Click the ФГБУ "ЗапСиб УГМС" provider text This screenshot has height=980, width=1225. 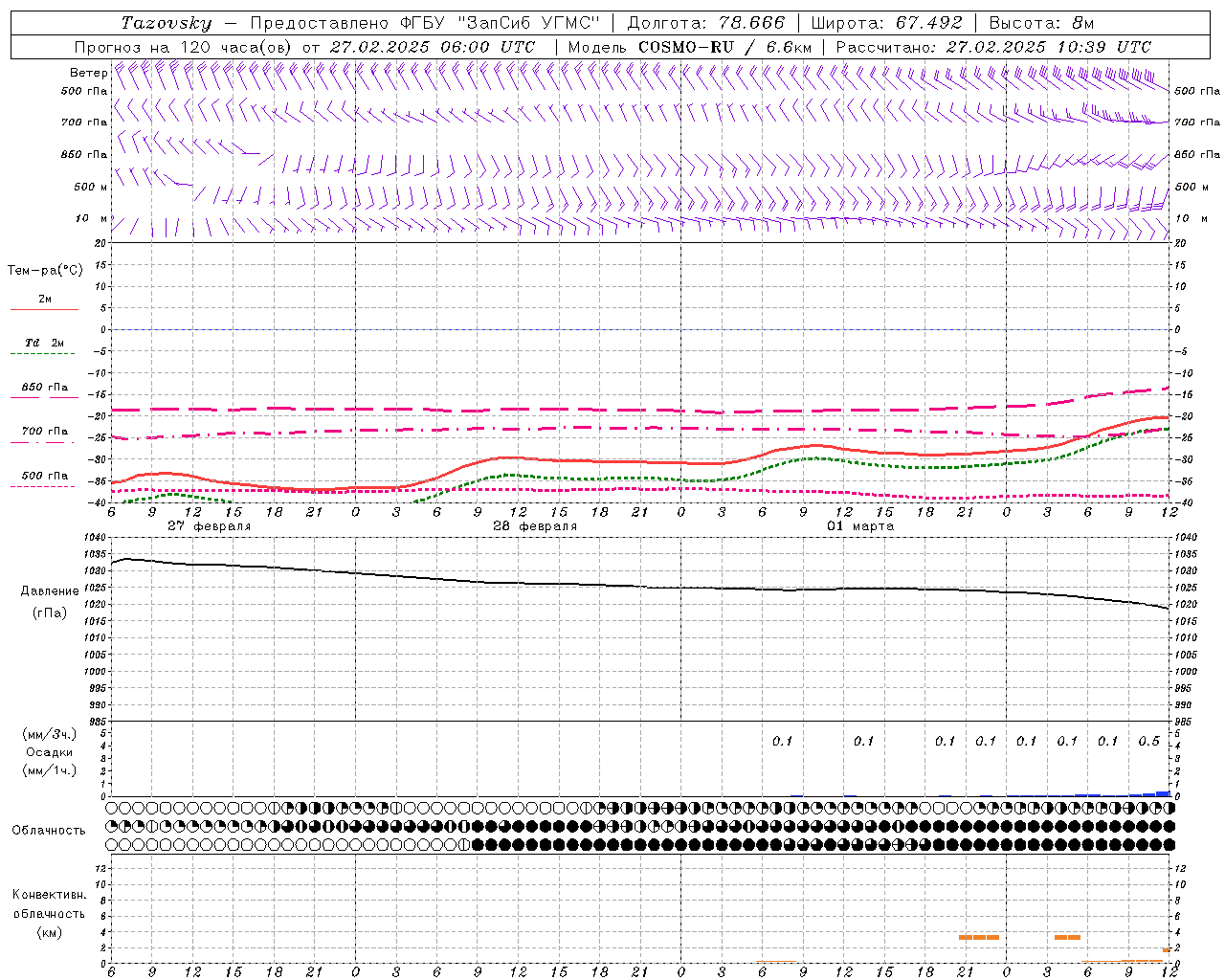click(x=500, y=23)
